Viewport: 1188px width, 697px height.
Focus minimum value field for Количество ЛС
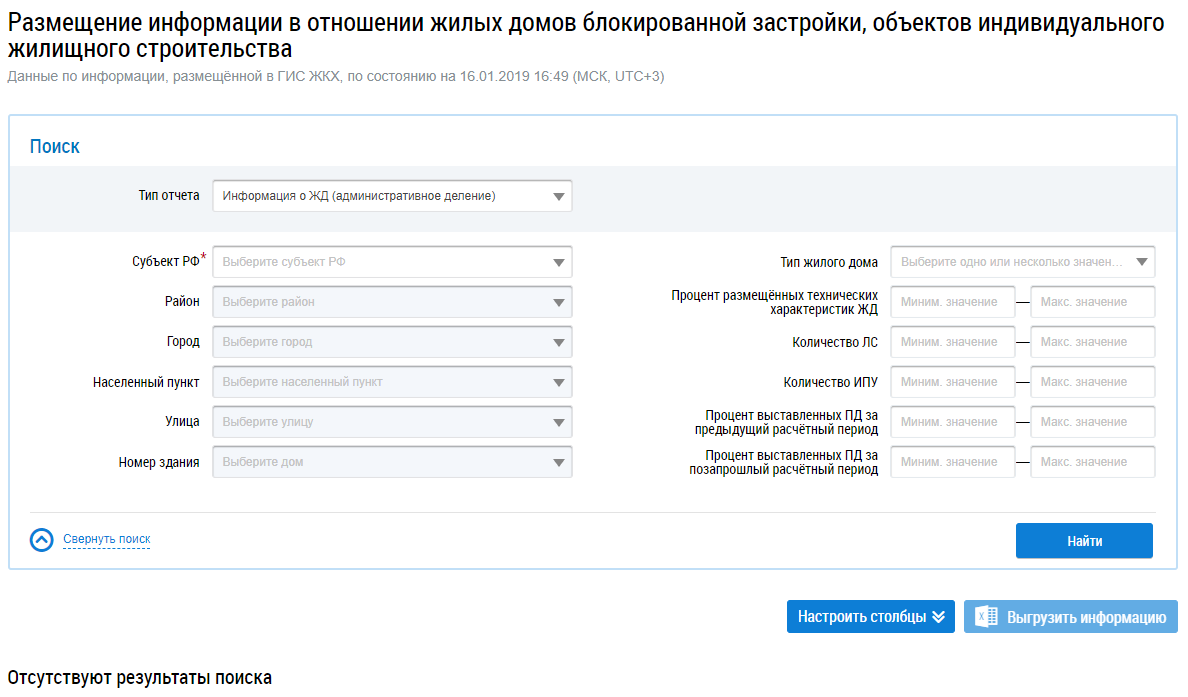point(952,342)
